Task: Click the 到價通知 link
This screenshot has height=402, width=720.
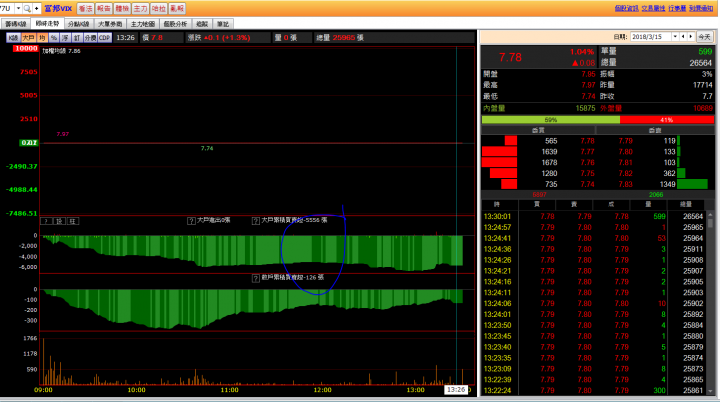Action: (x=701, y=8)
